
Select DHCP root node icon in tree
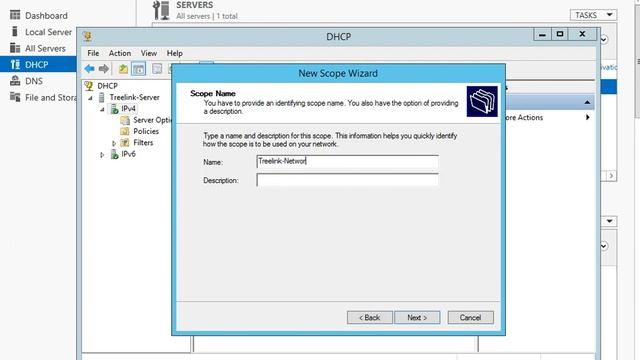pos(89,86)
